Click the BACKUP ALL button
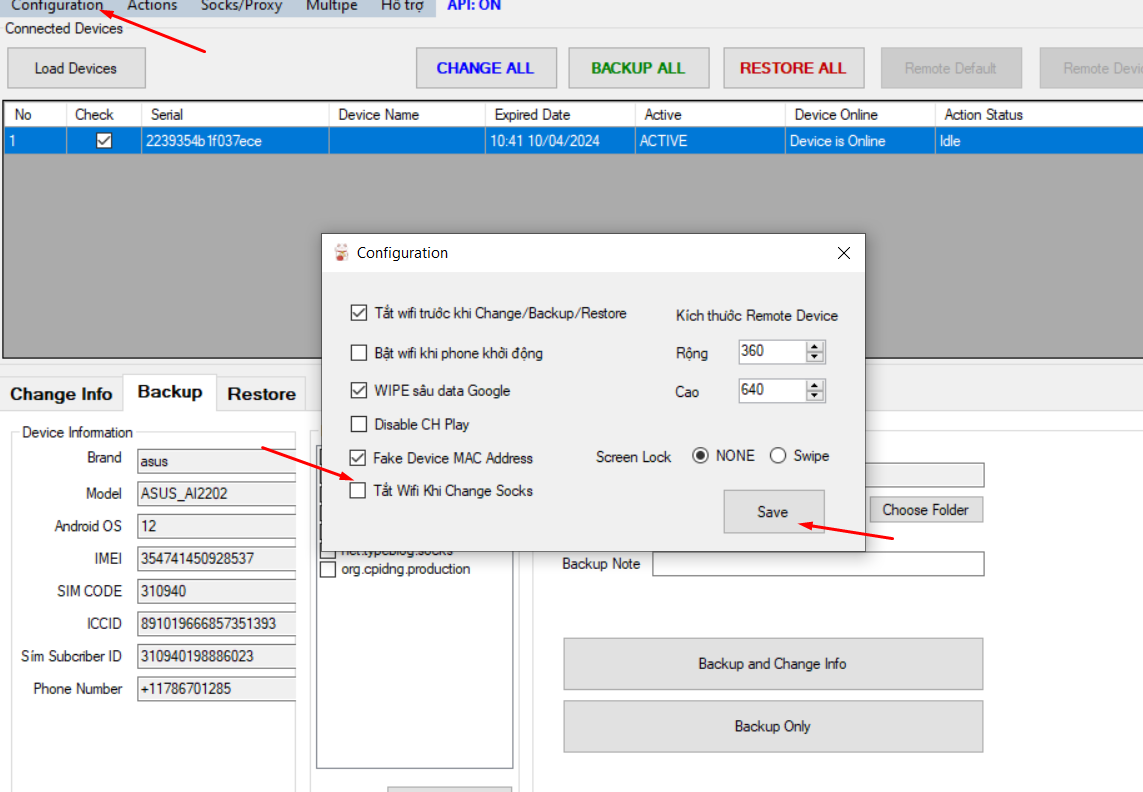Viewport: 1143px width, 792px height. 638,68
